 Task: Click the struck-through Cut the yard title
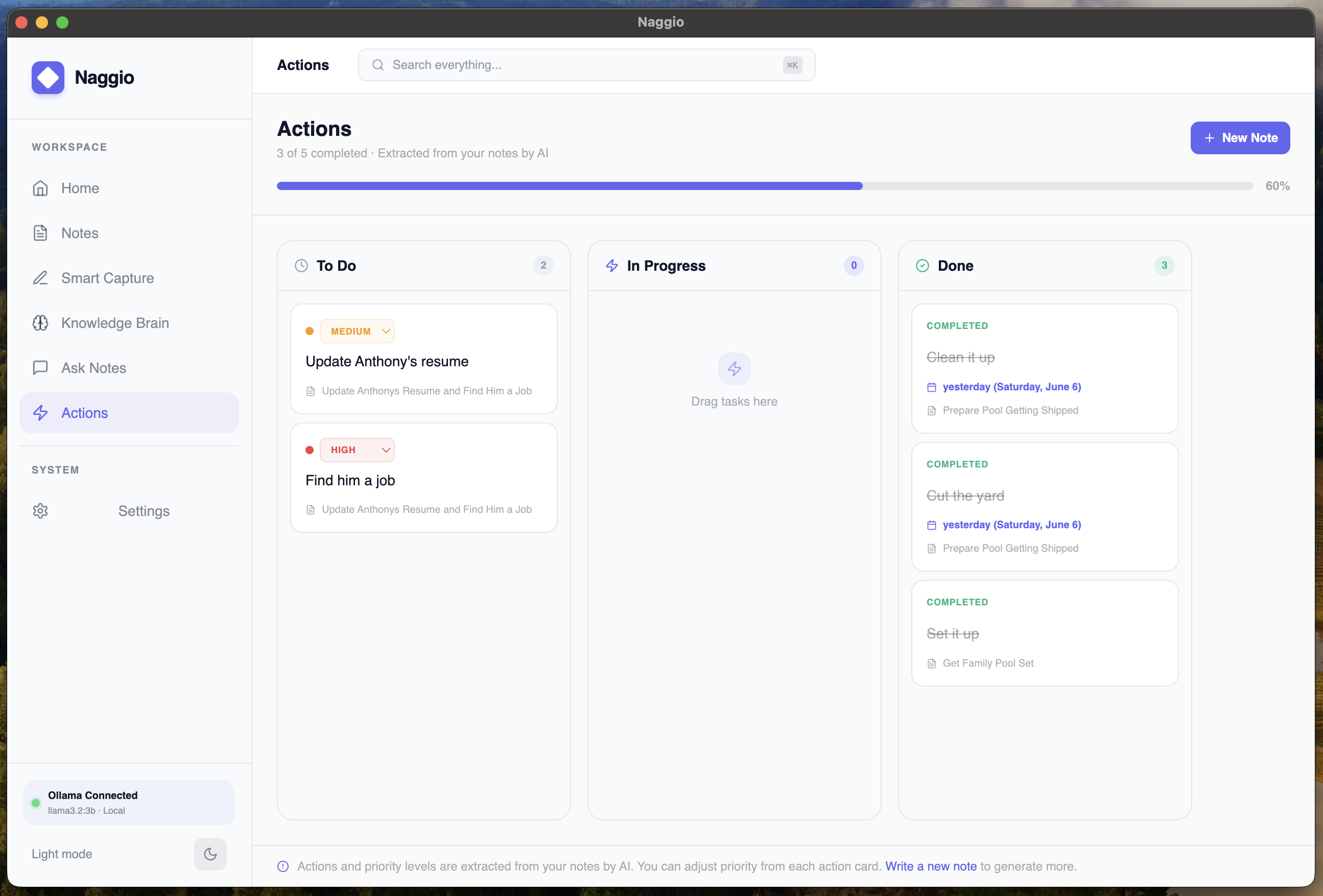pyautogui.click(x=965, y=496)
